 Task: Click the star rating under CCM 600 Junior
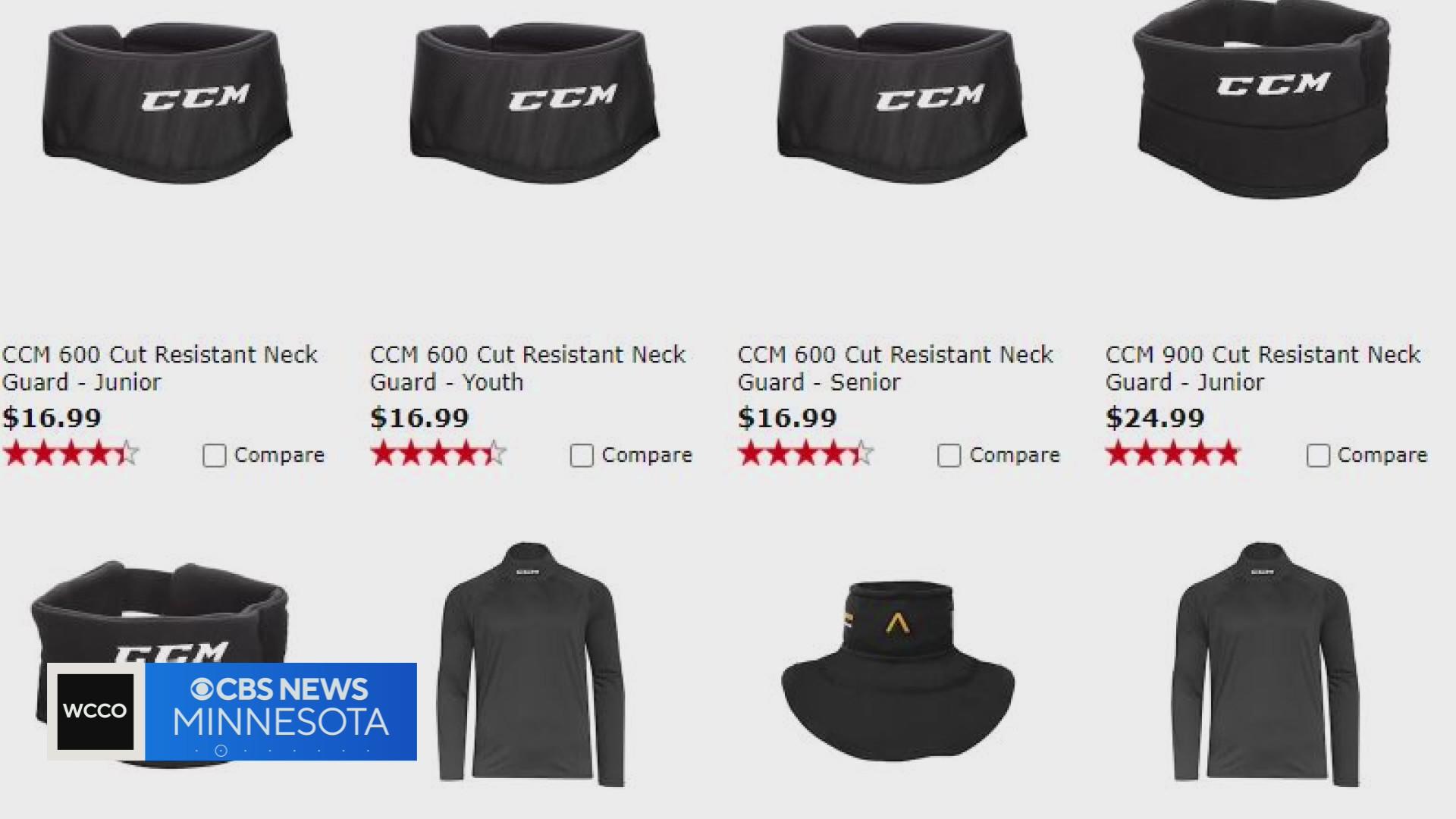71,454
